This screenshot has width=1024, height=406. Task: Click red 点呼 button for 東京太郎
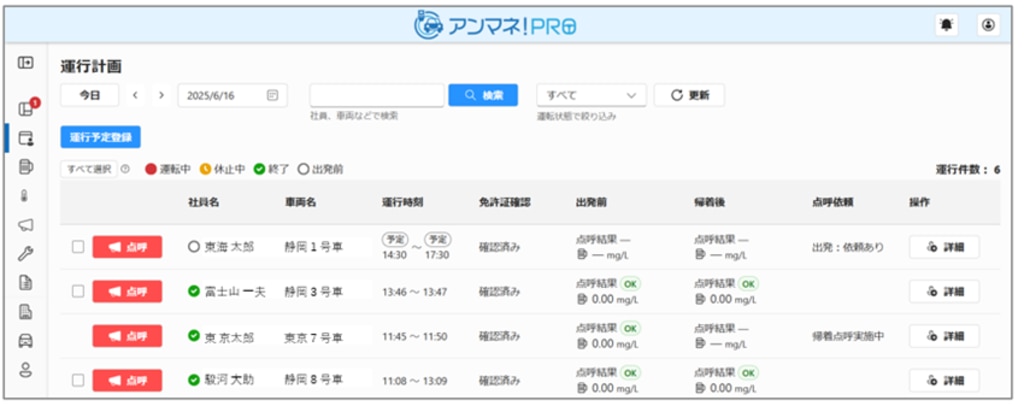(x=126, y=336)
